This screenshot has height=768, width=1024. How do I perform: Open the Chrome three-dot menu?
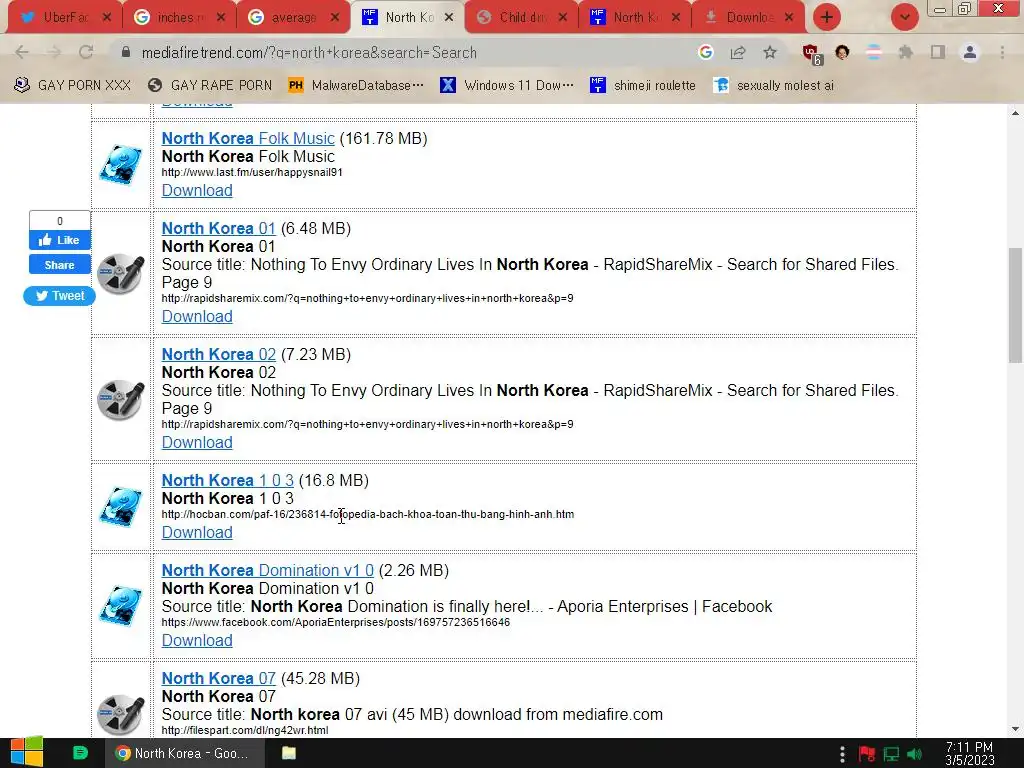click(x=1002, y=52)
